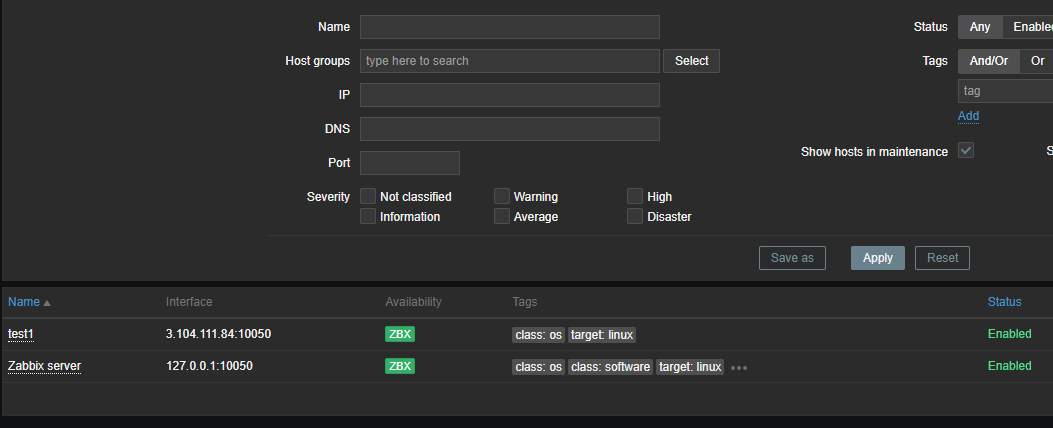The height and width of the screenshot is (428, 1053).
Task: Apply the host filter
Action: pos(878,258)
